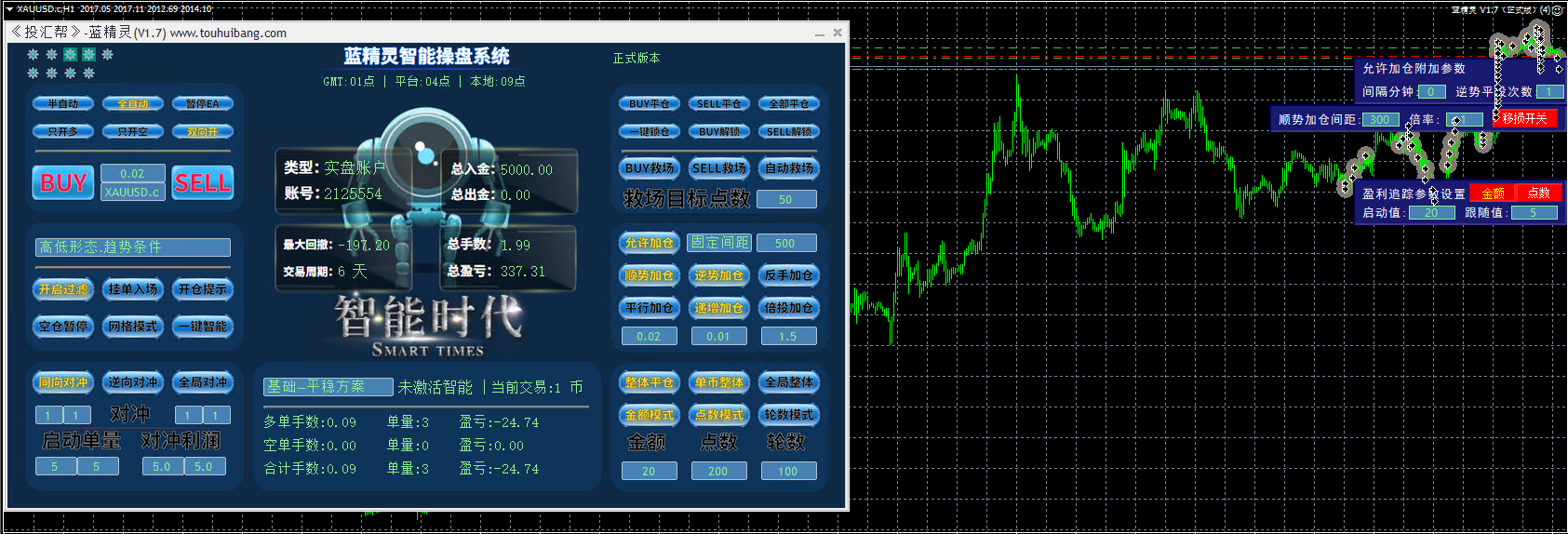The height and width of the screenshot is (534, 1568).
Task: Toggle the 开启过滤 filter button
Action: pos(63,289)
